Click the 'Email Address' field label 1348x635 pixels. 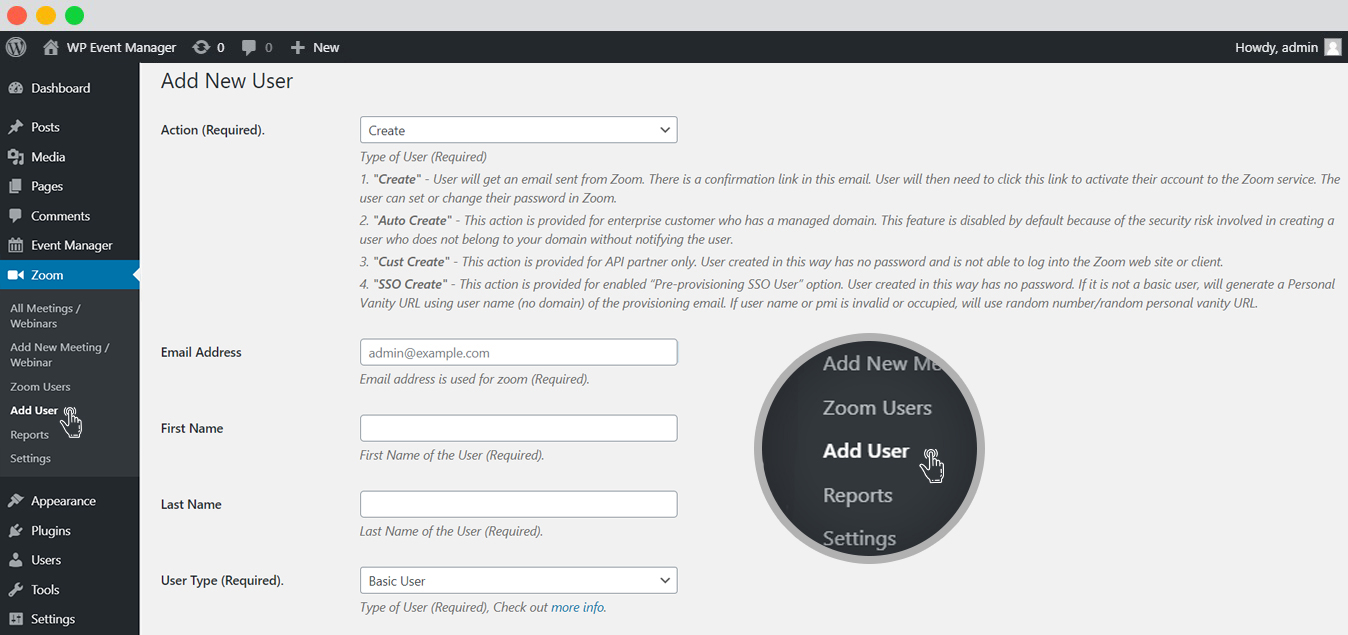201,352
